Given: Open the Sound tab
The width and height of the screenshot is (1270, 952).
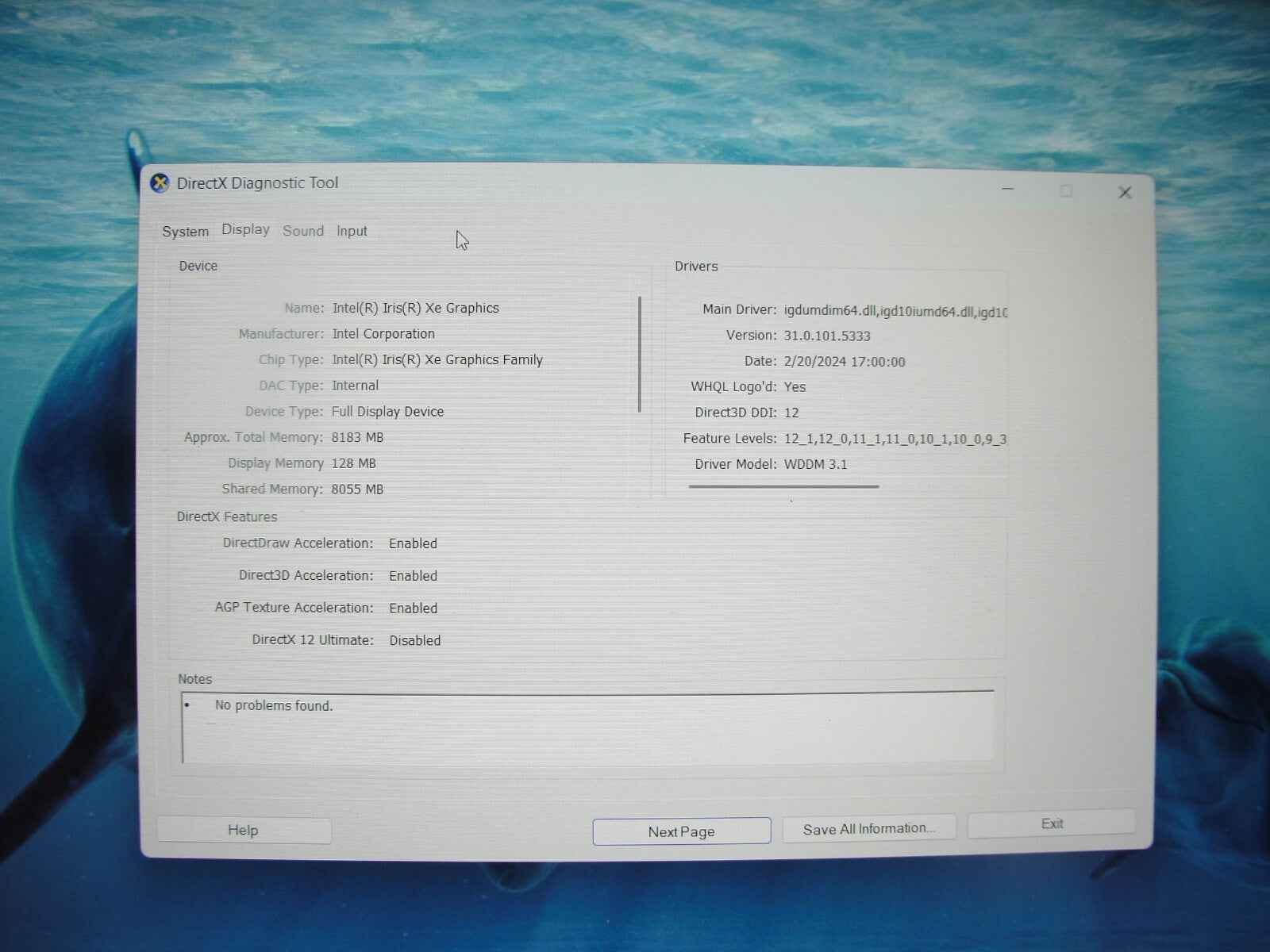Looking at the screenshot, I should [302, 230].
